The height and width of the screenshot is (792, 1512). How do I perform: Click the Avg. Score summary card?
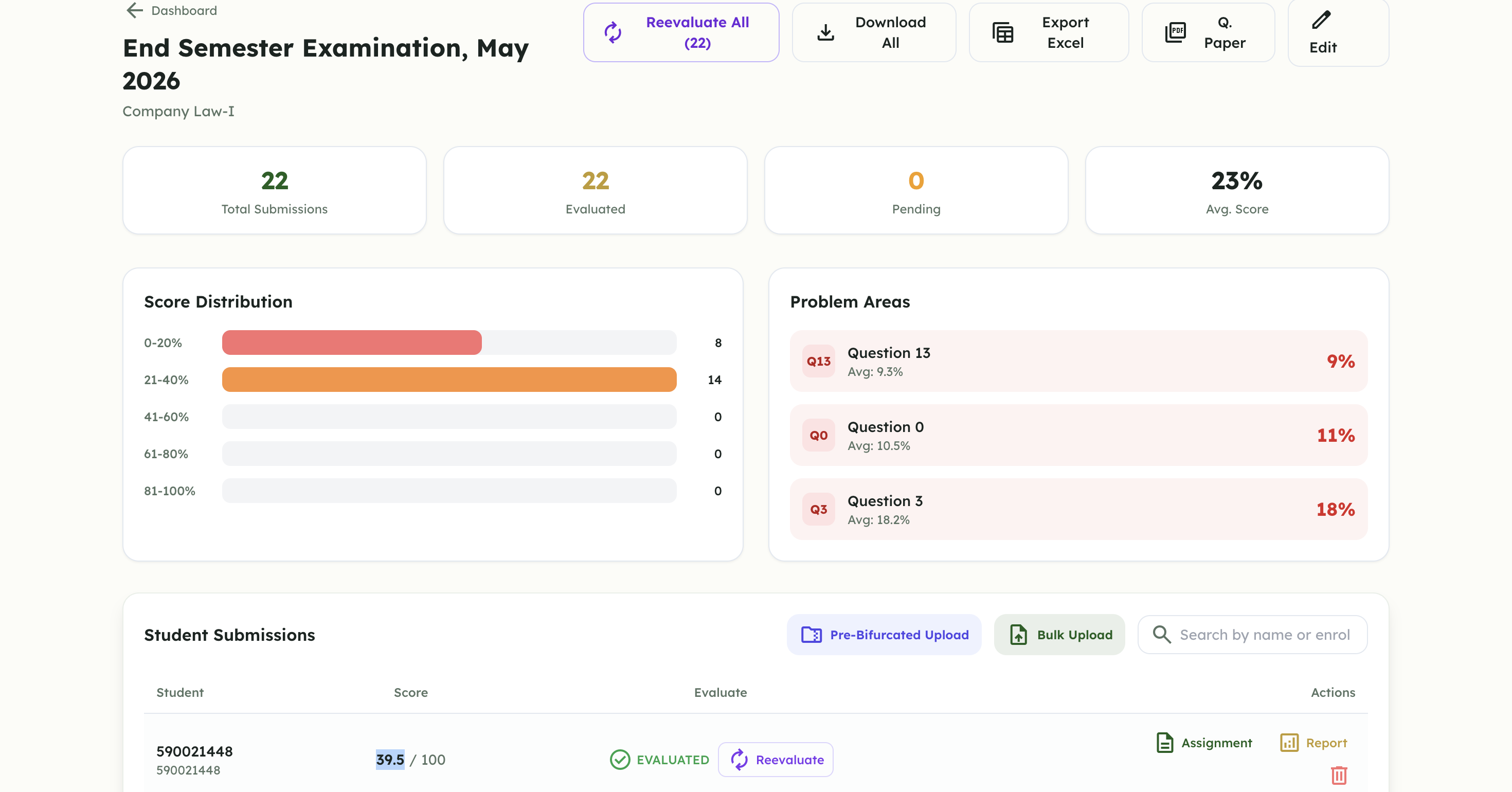click(1237, 190)
